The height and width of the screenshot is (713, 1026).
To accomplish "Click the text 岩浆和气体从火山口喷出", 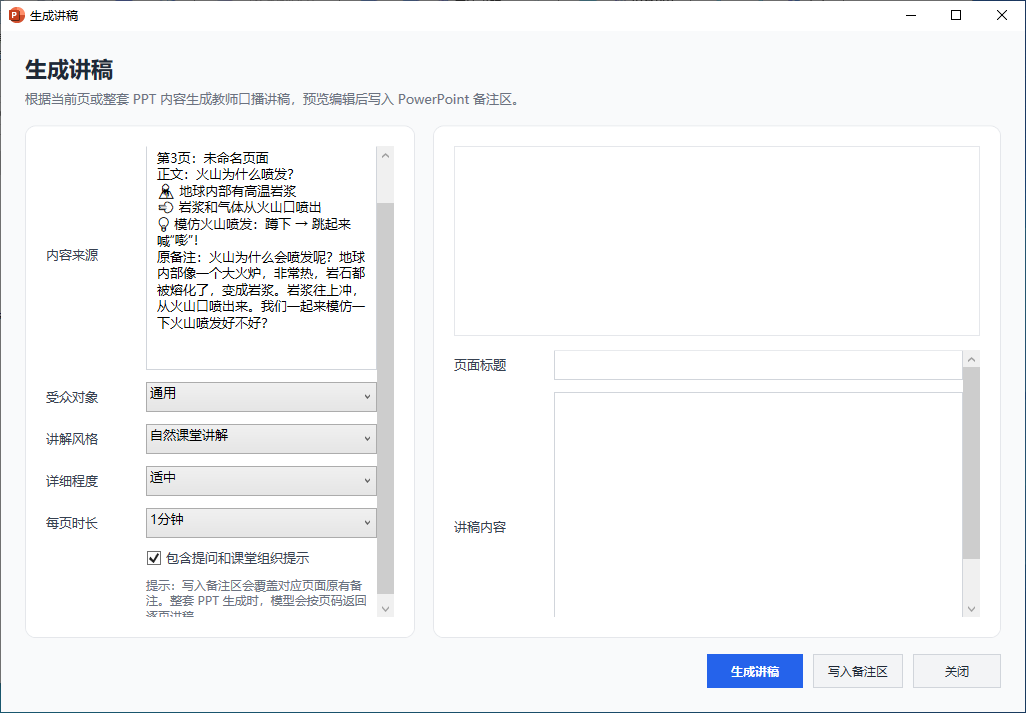I will coord(250,207).
